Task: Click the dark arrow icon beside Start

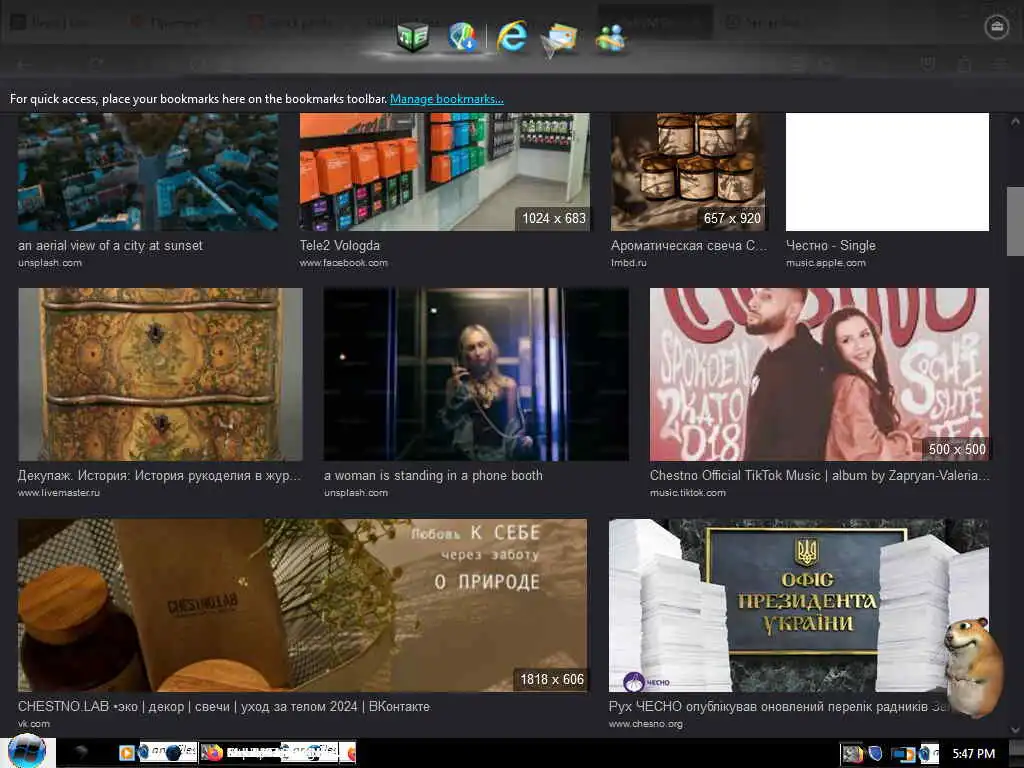Action: tap(81, 752)
